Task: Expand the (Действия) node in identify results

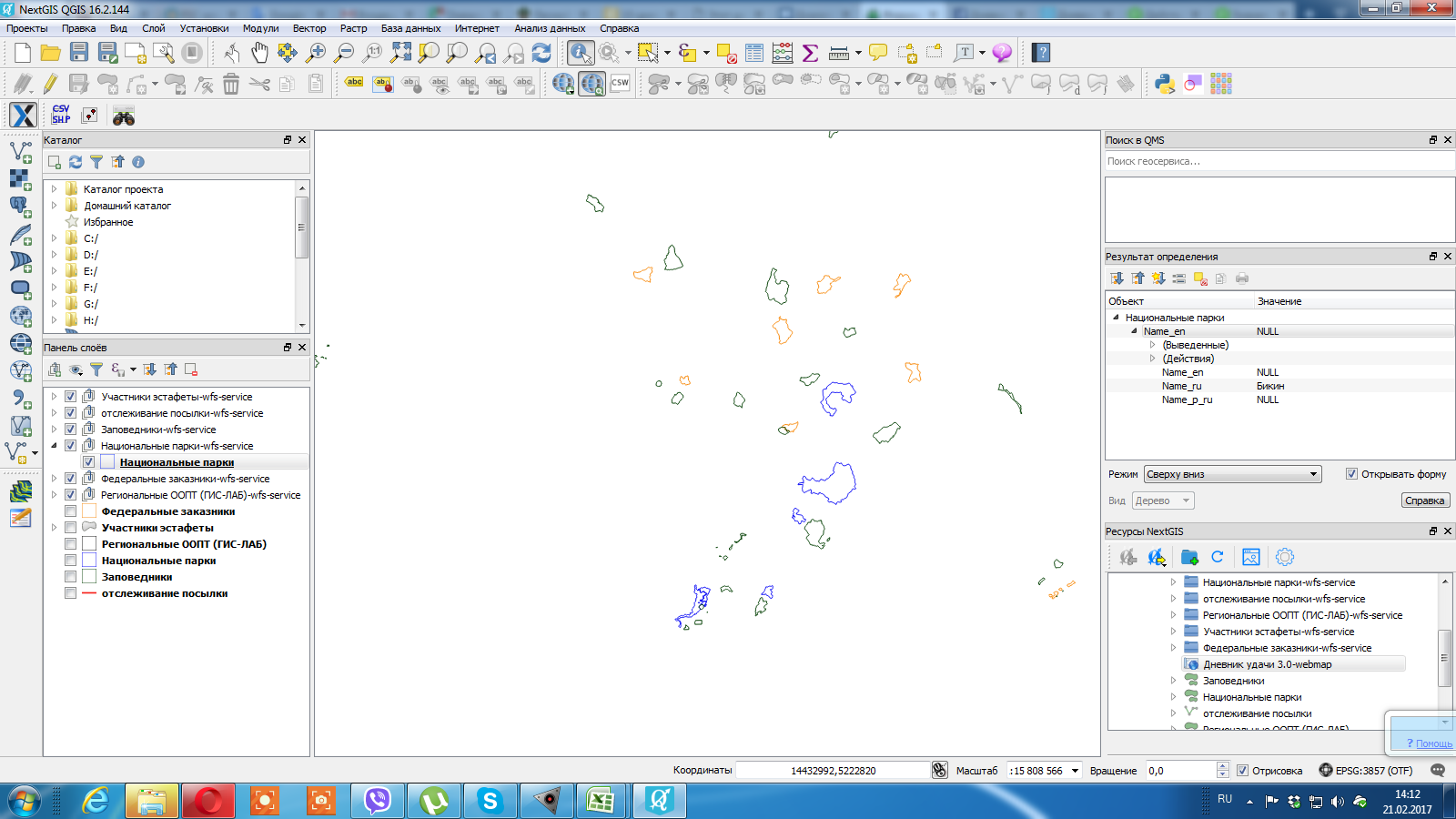Action: pos(1152,359)
